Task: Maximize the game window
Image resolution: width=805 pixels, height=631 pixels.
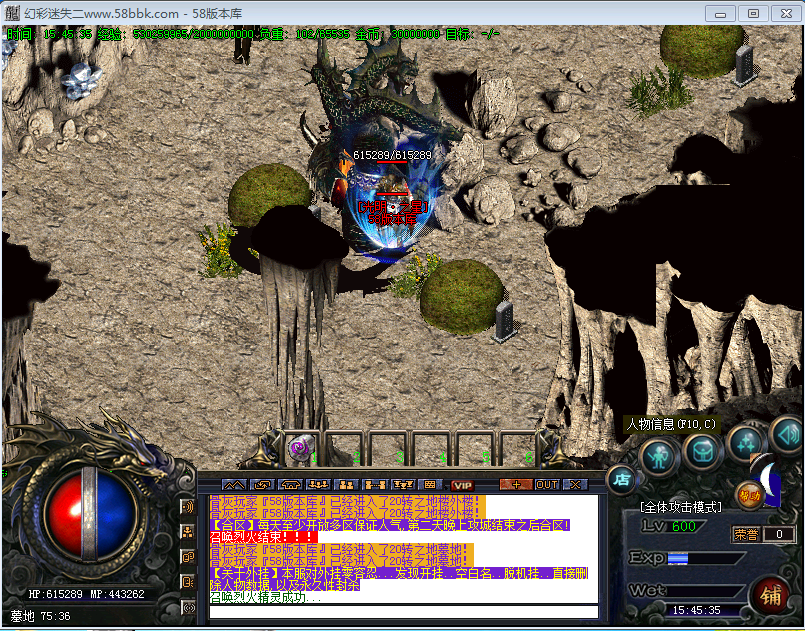Action: [x=753, y=13]
